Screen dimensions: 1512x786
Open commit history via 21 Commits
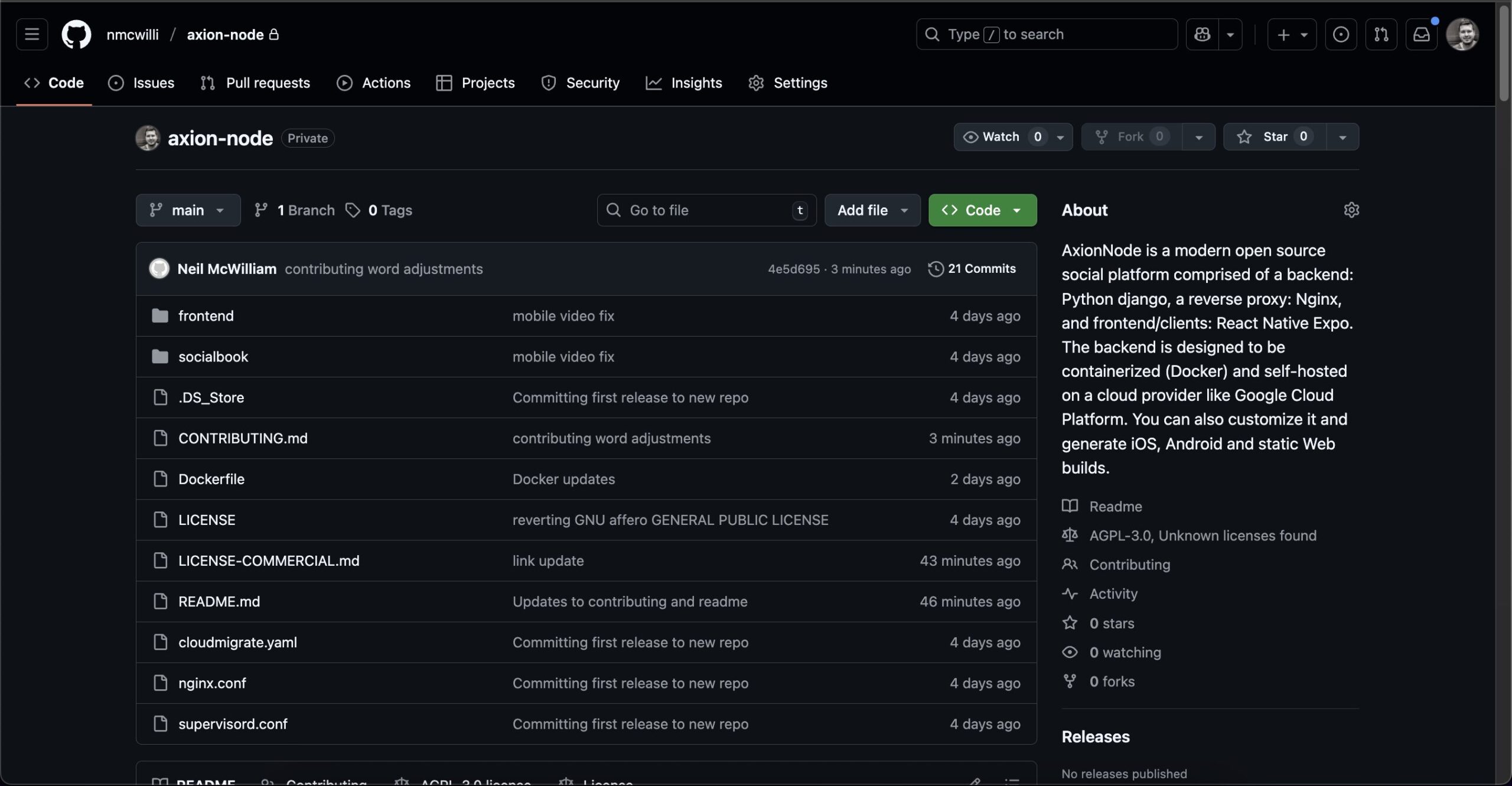[972, 269]
